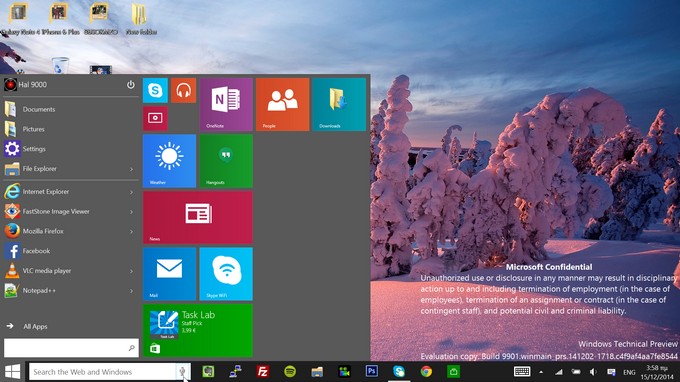The height and width of the screenshot is (382, 680).
Task: Launch Internet Explorer from Start list
Action: click(71, 192)
